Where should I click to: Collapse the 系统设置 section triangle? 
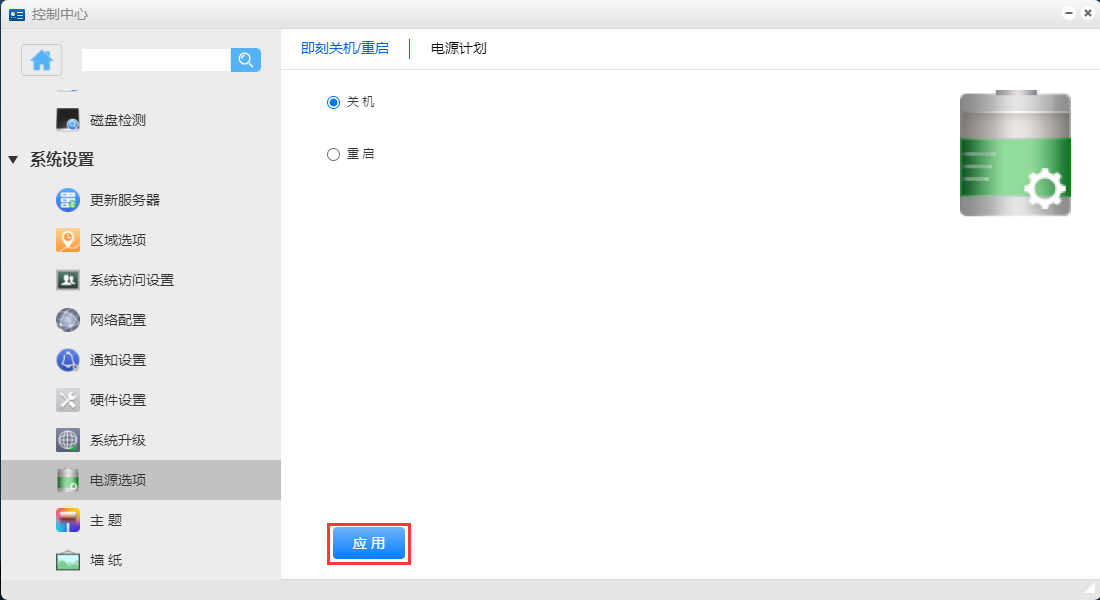pyautogui.click(x=13, y=160)
